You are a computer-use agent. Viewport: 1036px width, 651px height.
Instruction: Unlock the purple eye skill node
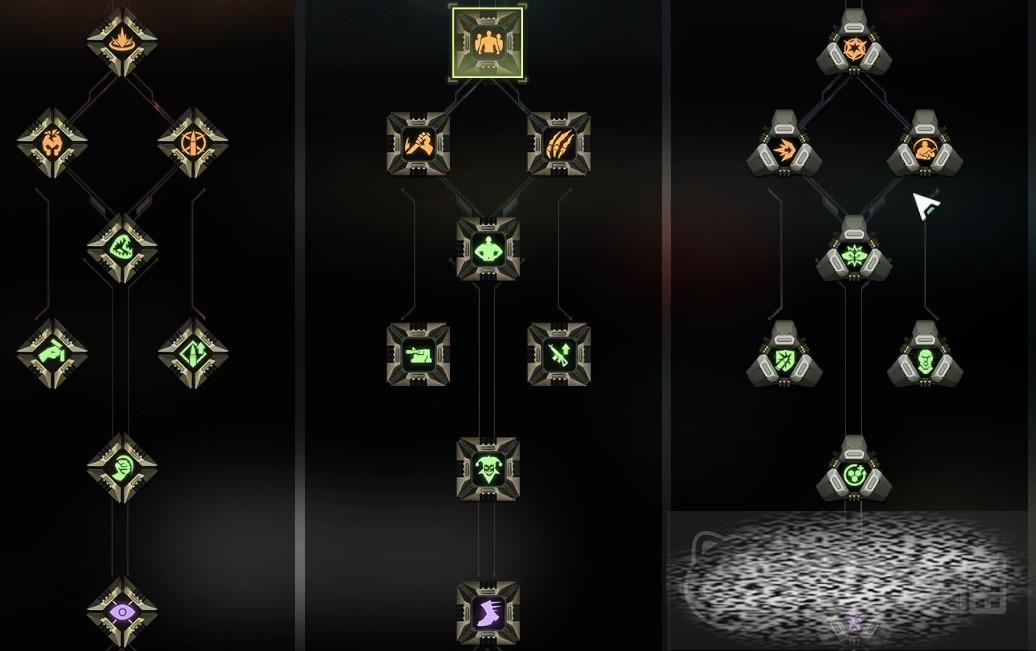(122, 613)
